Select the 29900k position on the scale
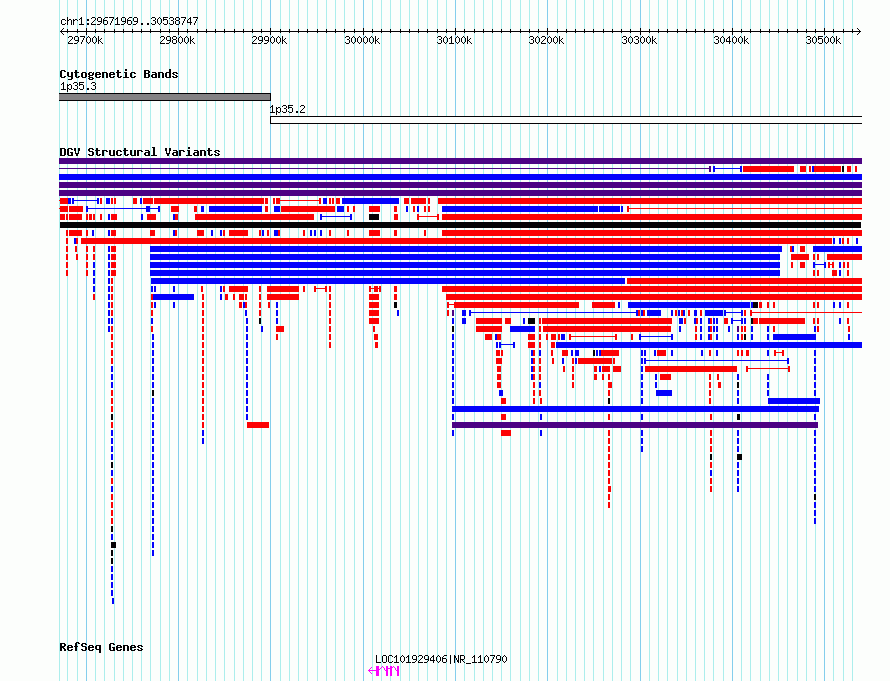890x681 pixels. [269, 40]
